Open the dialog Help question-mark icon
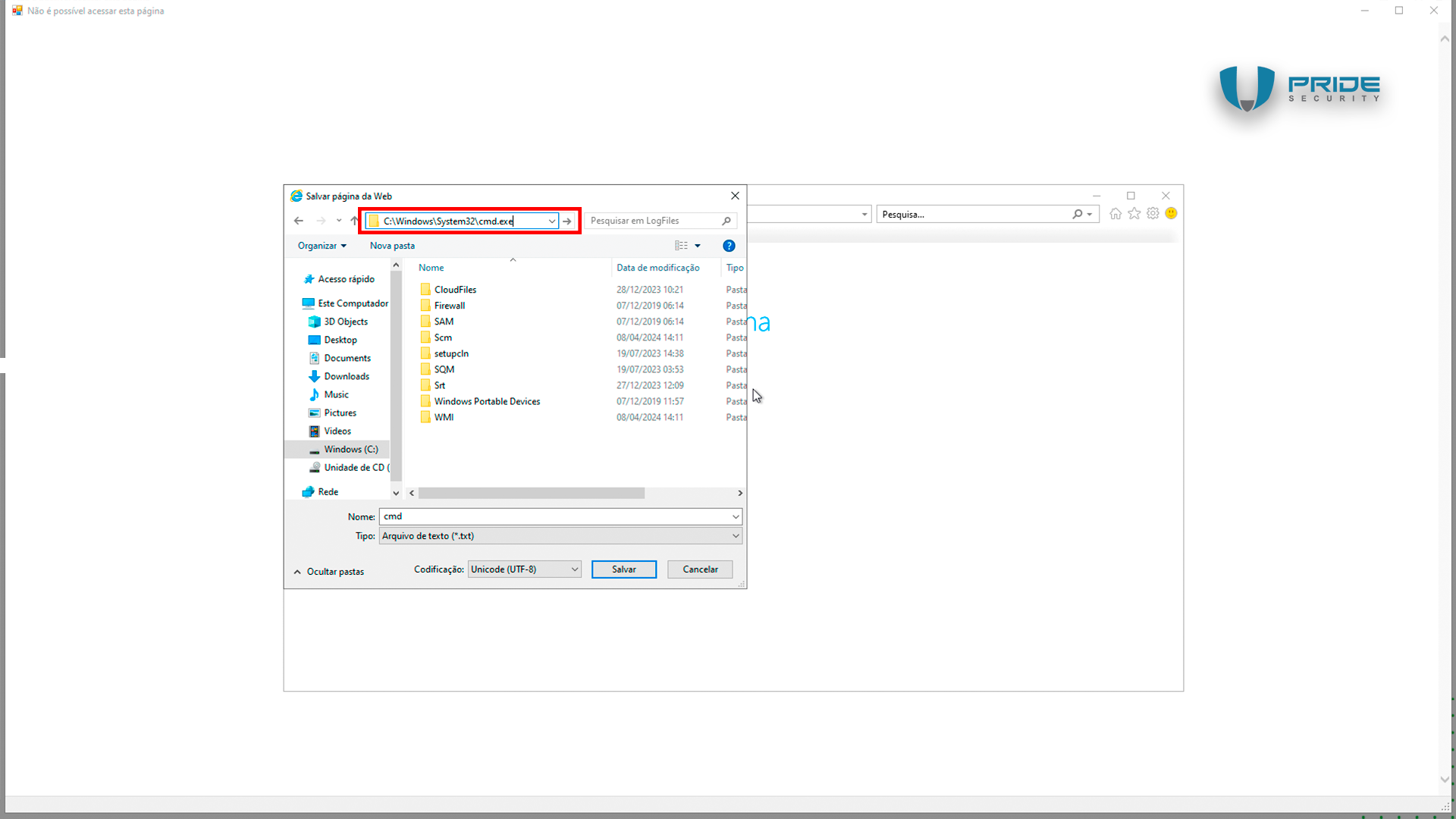 (x=729, y=246)
